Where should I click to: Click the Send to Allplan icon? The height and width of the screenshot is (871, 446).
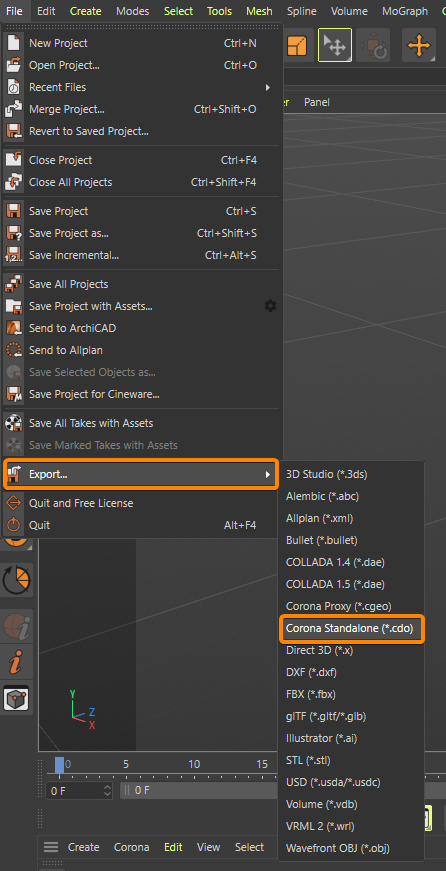(x=13, y=351)
